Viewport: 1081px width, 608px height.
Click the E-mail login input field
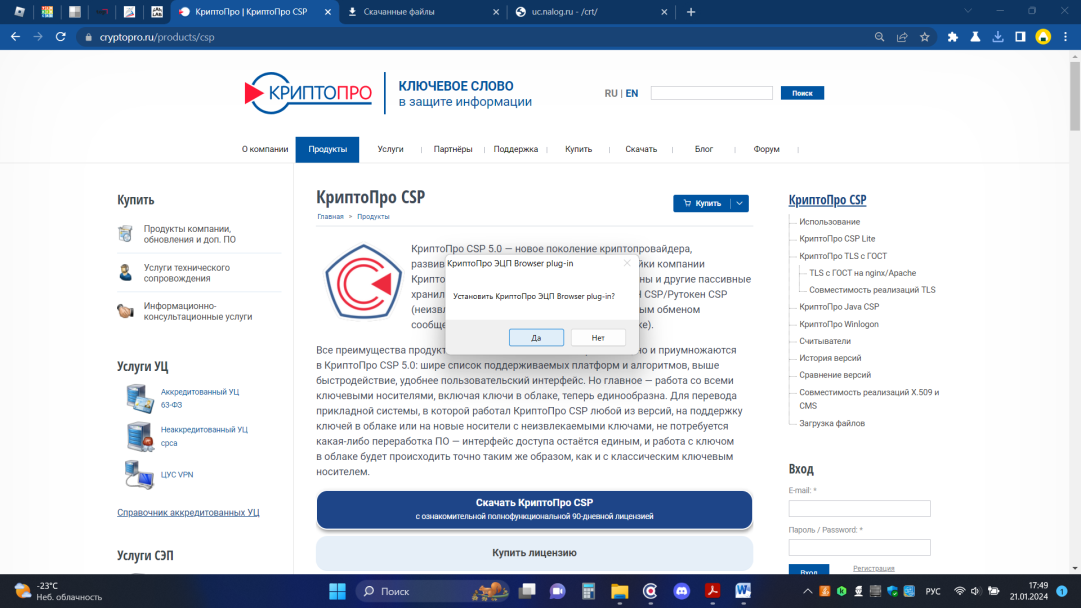coord(859,509)
